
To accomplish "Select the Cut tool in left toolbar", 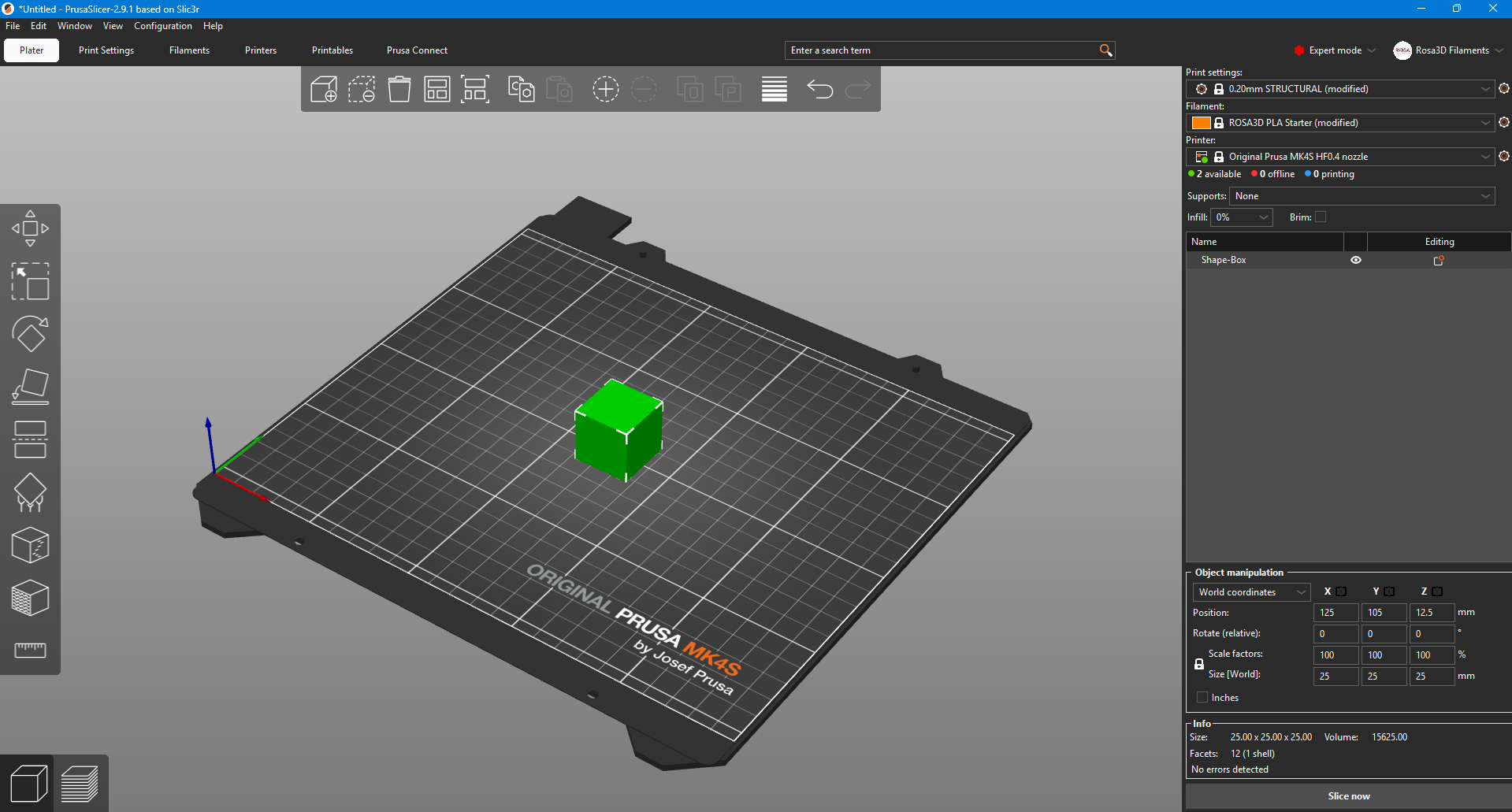I will 30,439.
